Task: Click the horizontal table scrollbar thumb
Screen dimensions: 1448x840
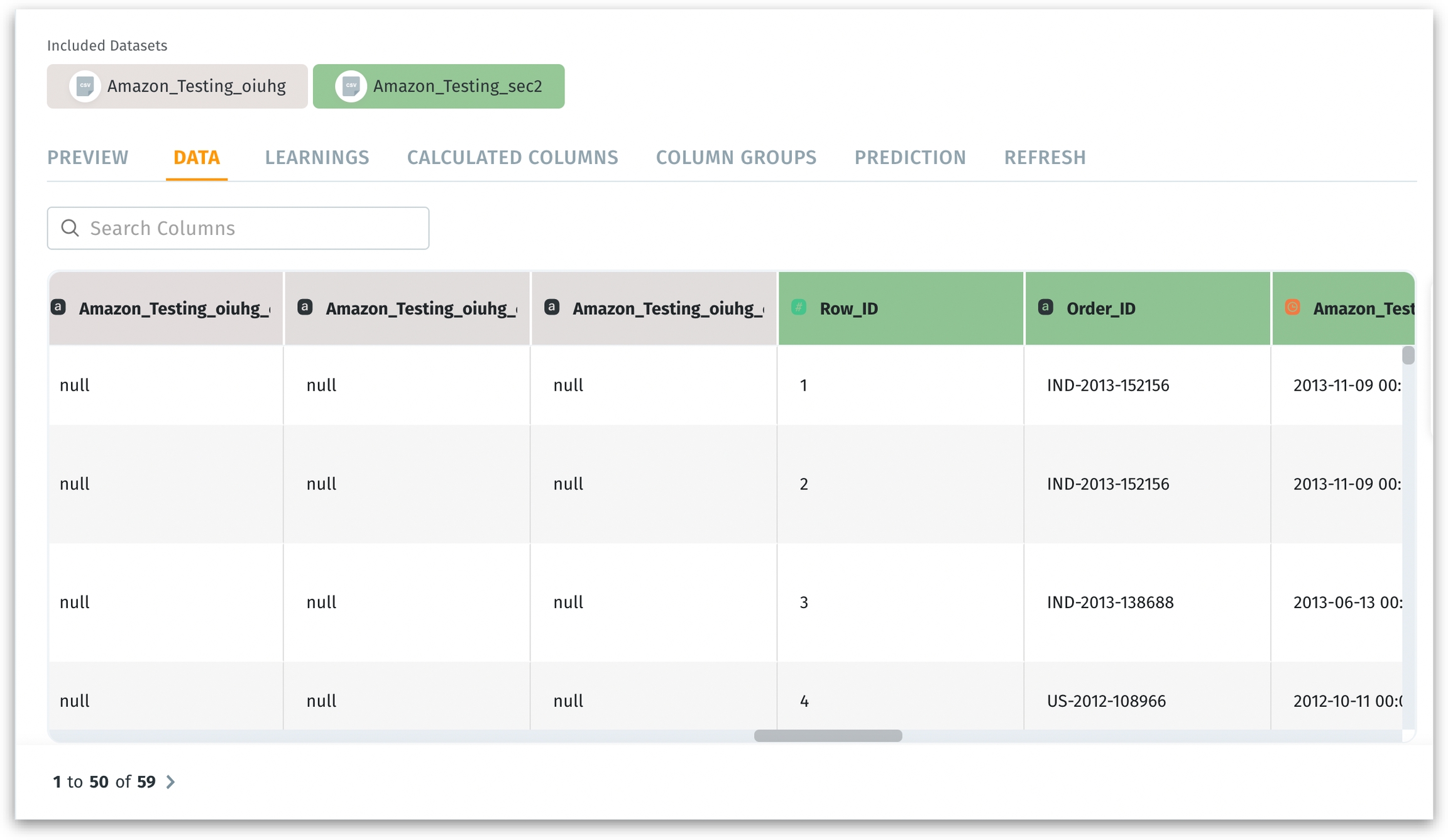Action: pos(828,736)
